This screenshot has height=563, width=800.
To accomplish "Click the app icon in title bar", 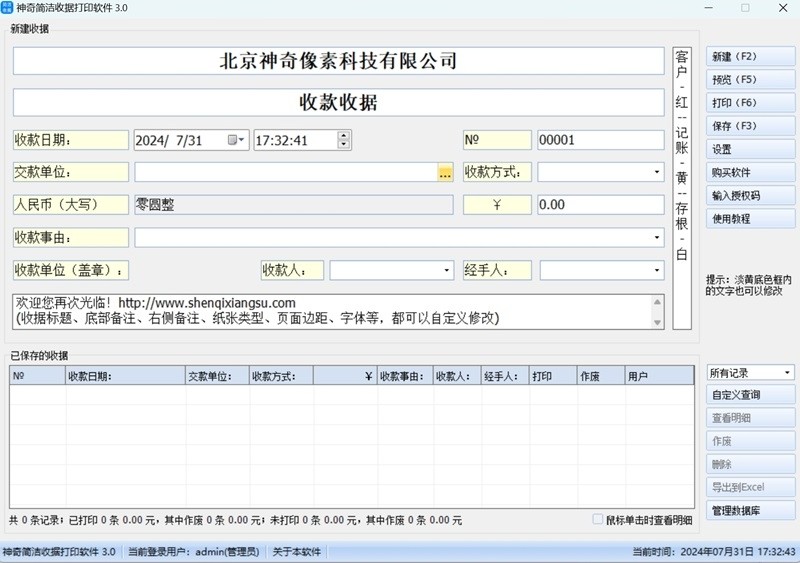I will pos(8,8).
